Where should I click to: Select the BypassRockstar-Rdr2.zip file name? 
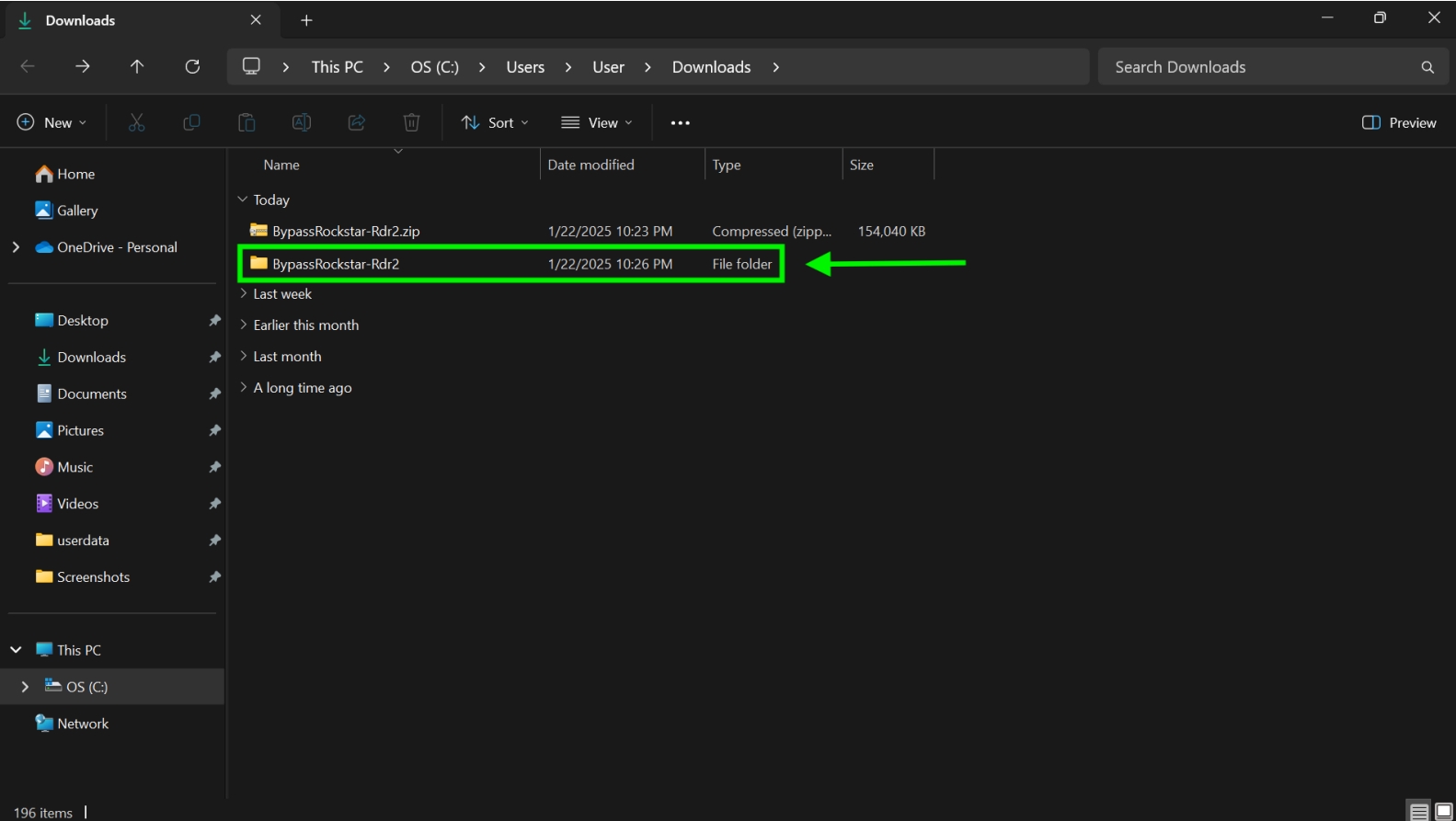[x=346, y=231]
